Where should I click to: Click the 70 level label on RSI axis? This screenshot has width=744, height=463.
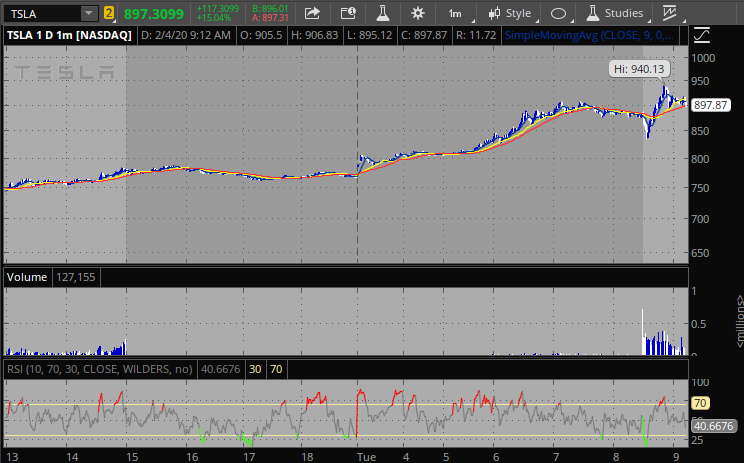(x=700, y=403)
